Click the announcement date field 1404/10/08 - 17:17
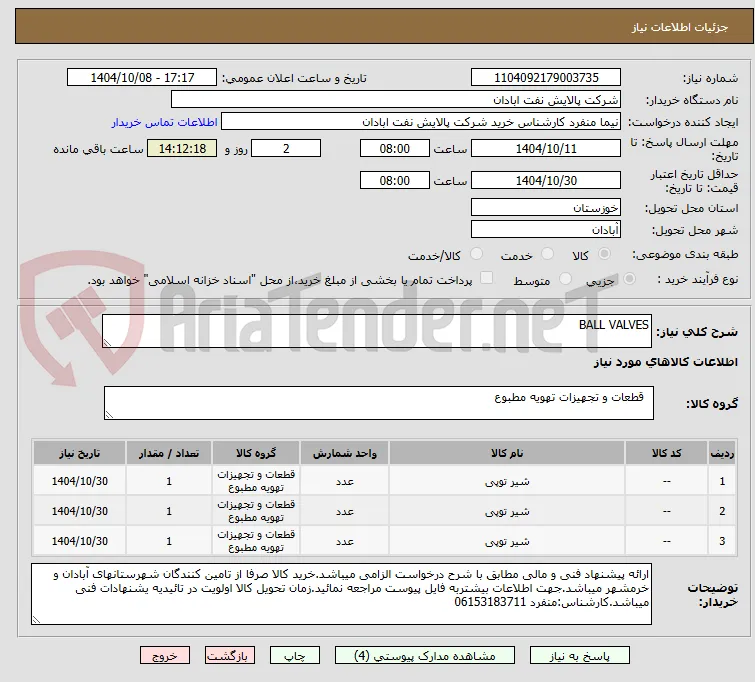This screenshot has height=682, width=755. pos(142,78)
